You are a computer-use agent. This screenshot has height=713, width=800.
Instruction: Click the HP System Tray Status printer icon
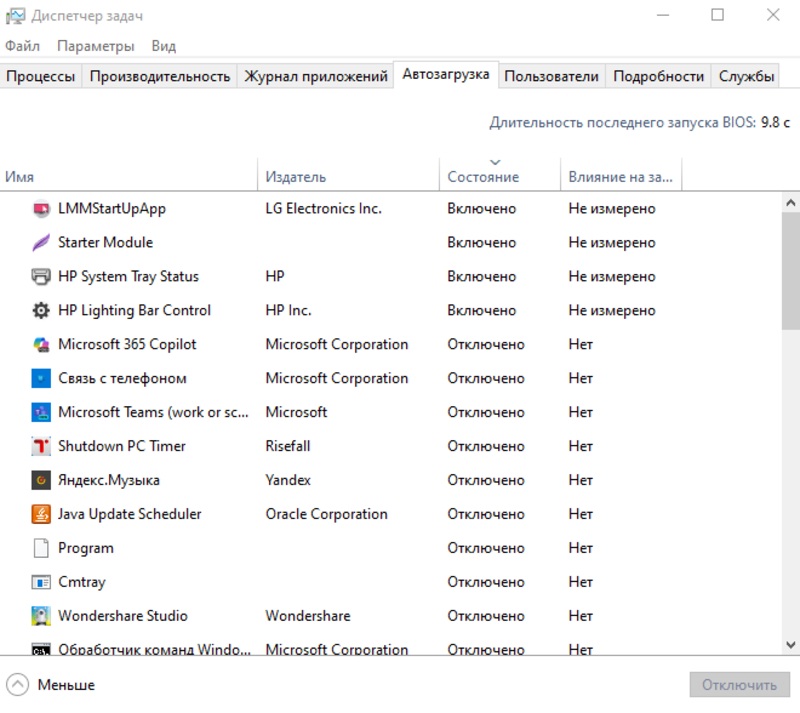(x=41, y=277)
